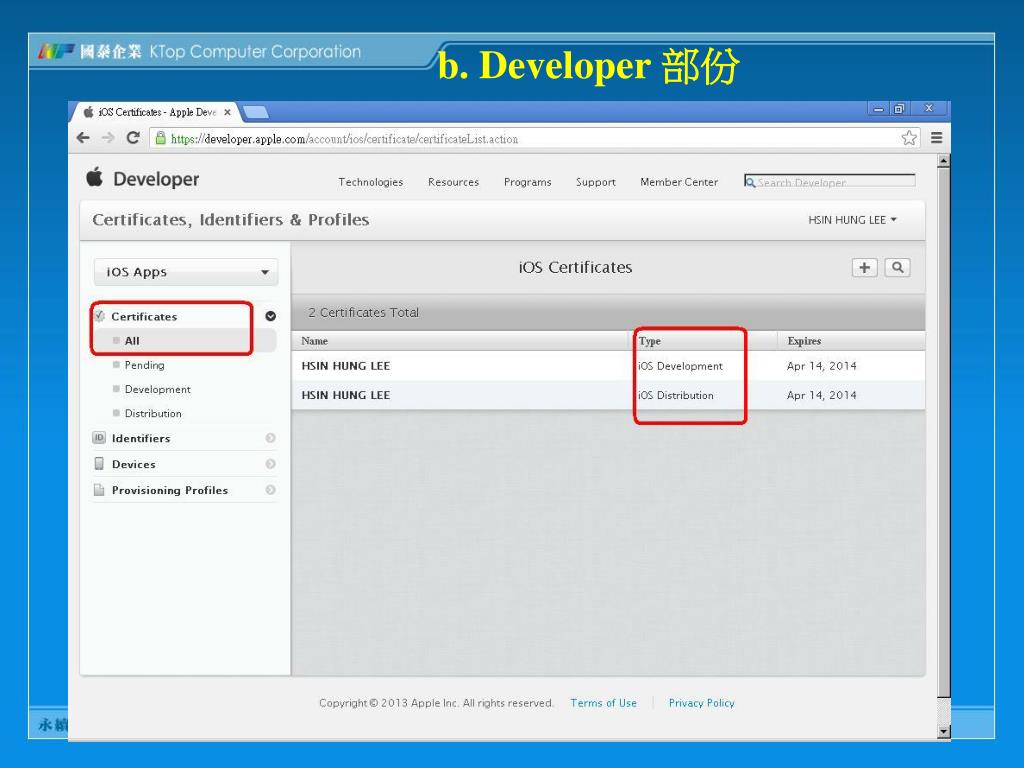The height and width of the screenshot is (768, 1024).
Task: Open Technologies in the top navigation
Action: 370,182
